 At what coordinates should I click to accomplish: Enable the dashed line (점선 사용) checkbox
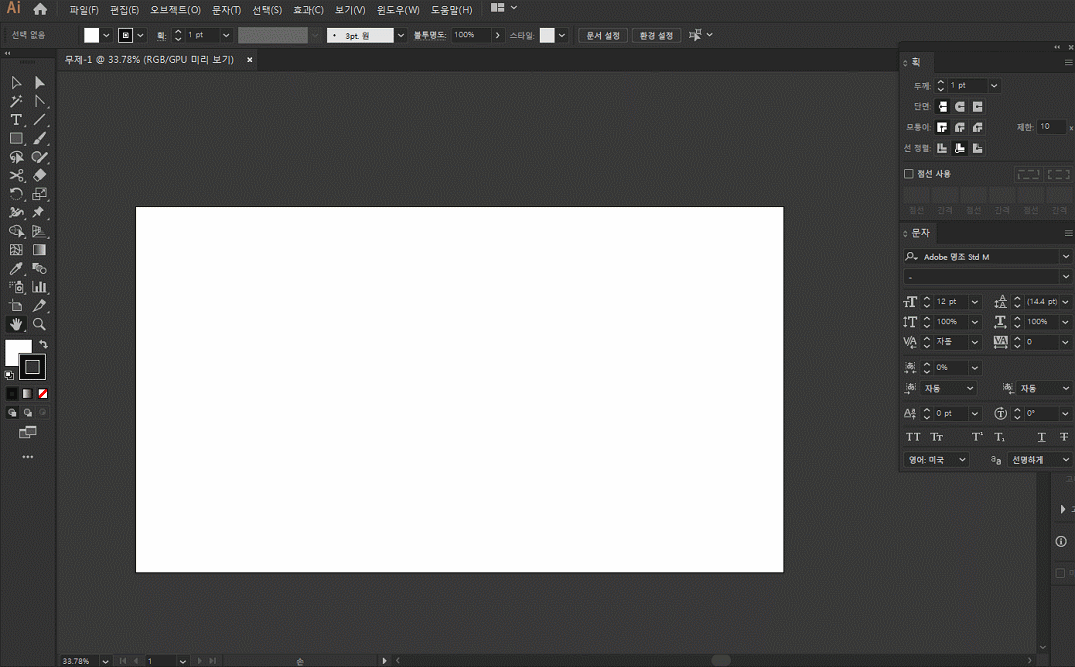[x=908, y=173]
